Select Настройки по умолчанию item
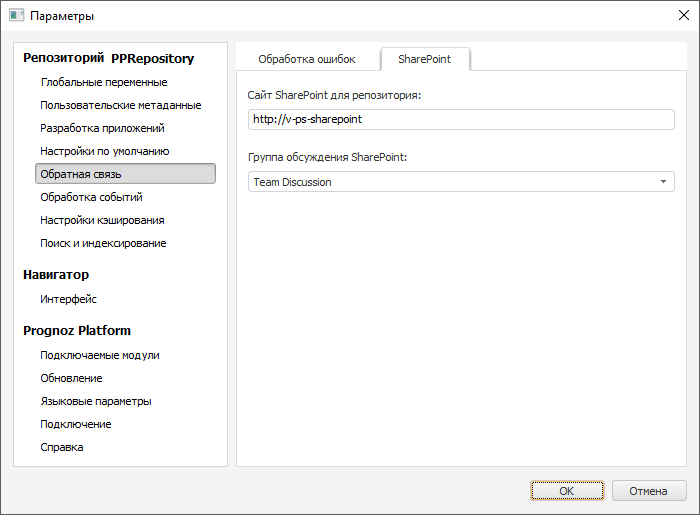700x515 pixels. click(105, 151)
